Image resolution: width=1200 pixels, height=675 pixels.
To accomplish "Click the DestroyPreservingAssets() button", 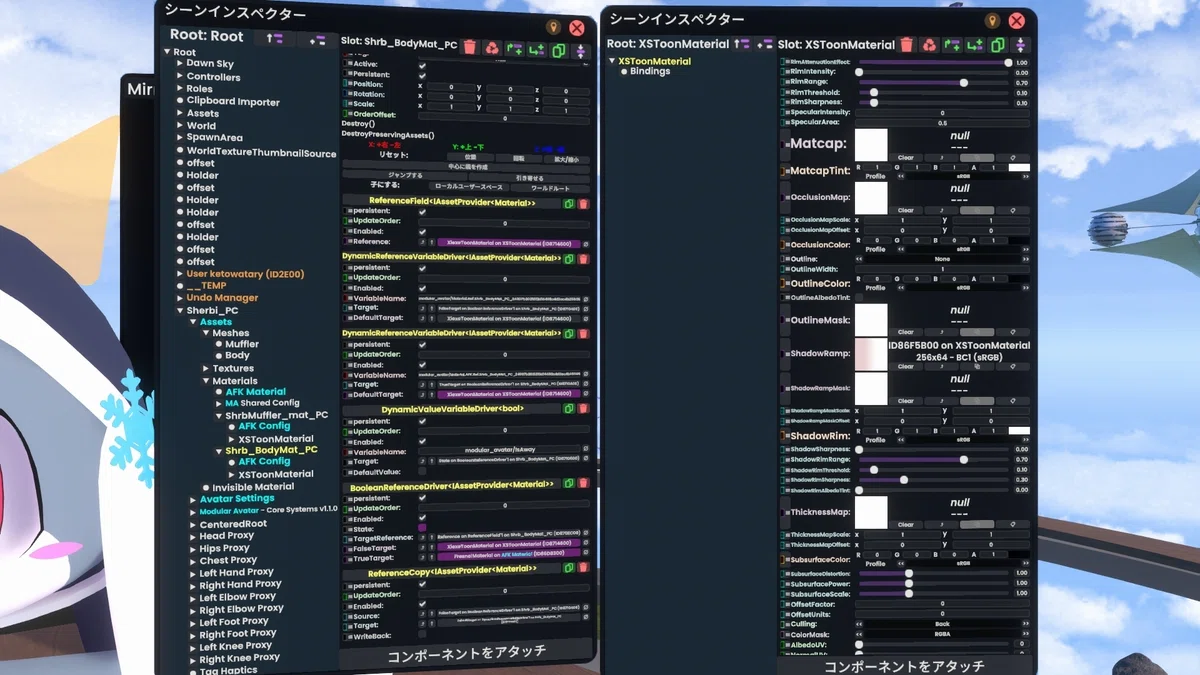I will 388,133.
